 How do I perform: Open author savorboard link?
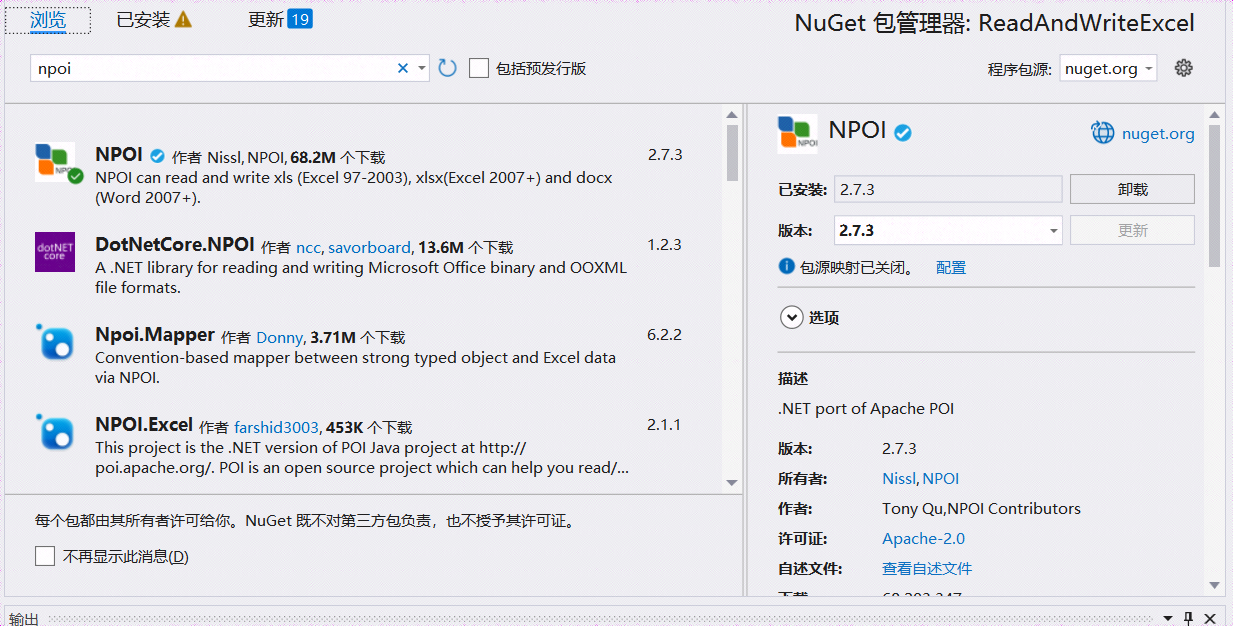click(369, 247)
